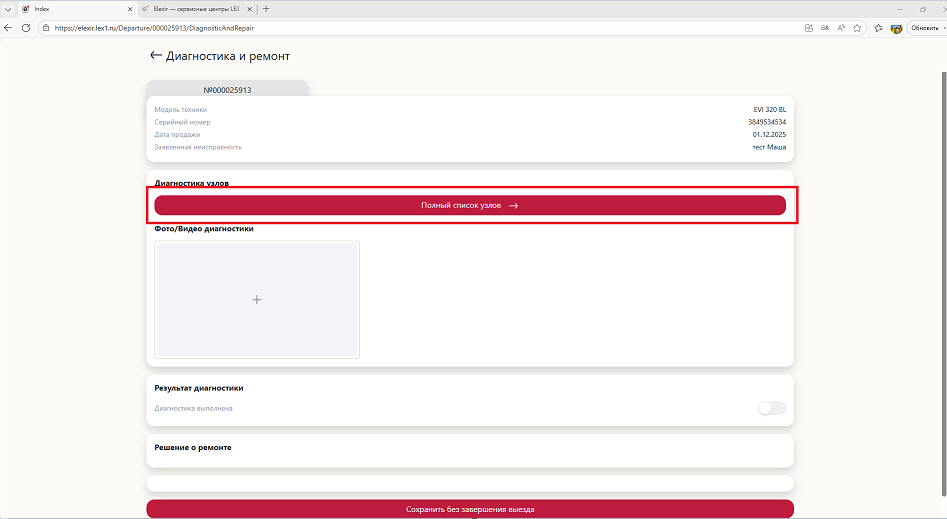Open the apps icon in address bar

(x=808, y=28)
